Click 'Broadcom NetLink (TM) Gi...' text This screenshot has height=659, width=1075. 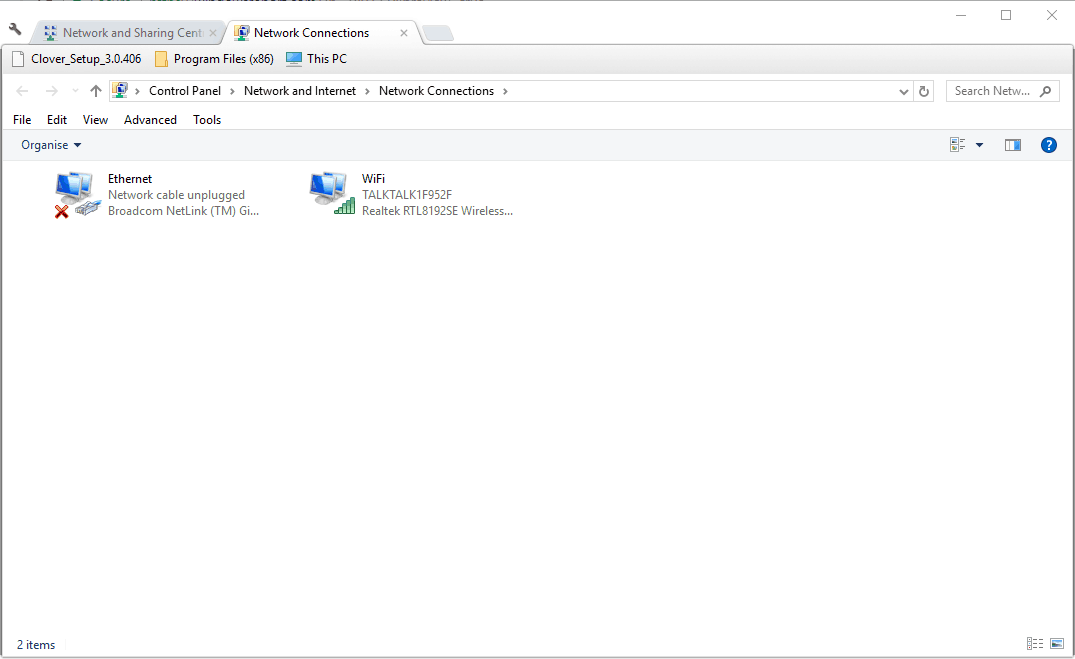[183, 211]
